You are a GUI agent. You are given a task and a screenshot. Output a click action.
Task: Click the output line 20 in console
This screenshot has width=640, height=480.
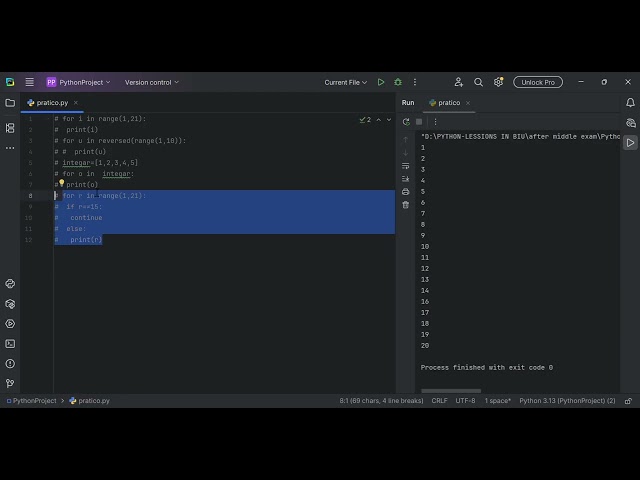pos(424,346)
